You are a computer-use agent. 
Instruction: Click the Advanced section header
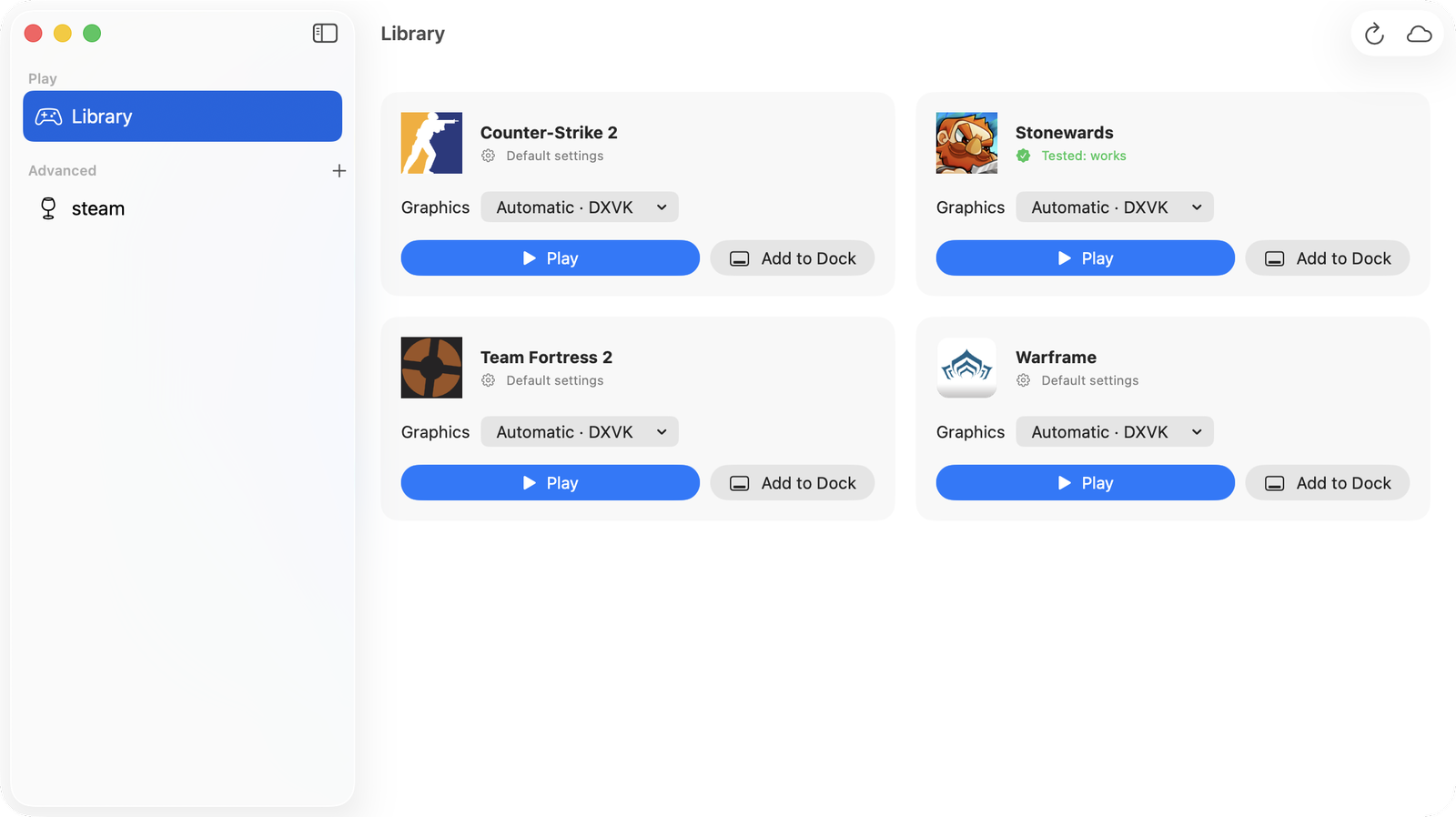pos(62,171)
